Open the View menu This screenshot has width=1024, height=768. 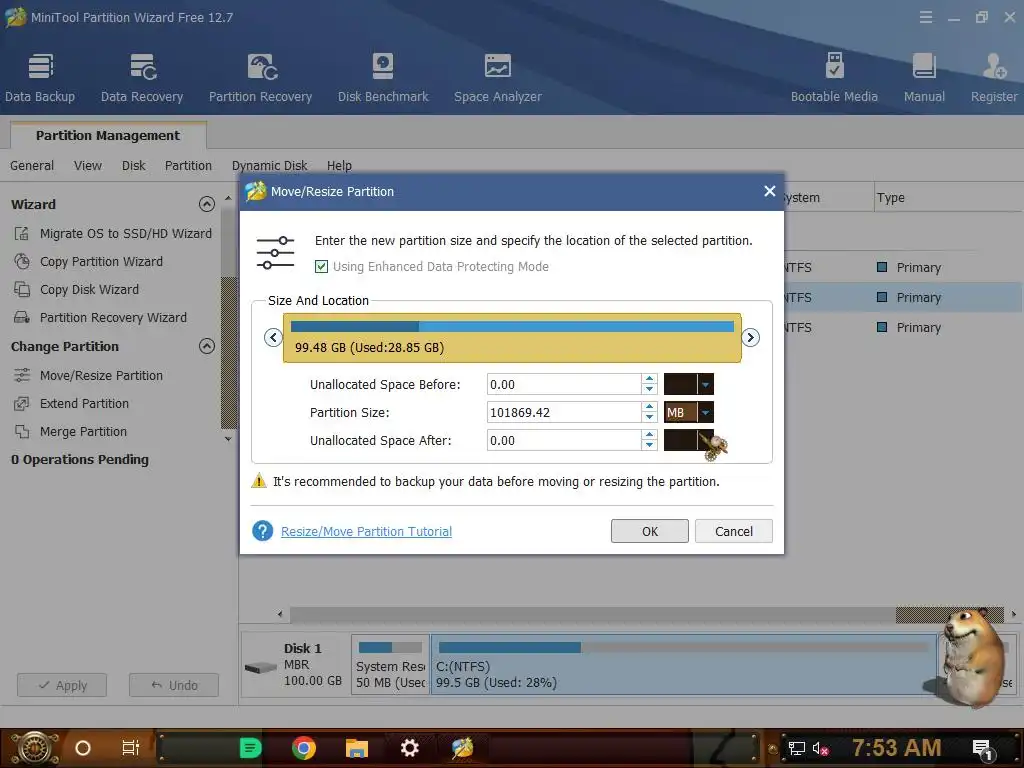point(88,166)
